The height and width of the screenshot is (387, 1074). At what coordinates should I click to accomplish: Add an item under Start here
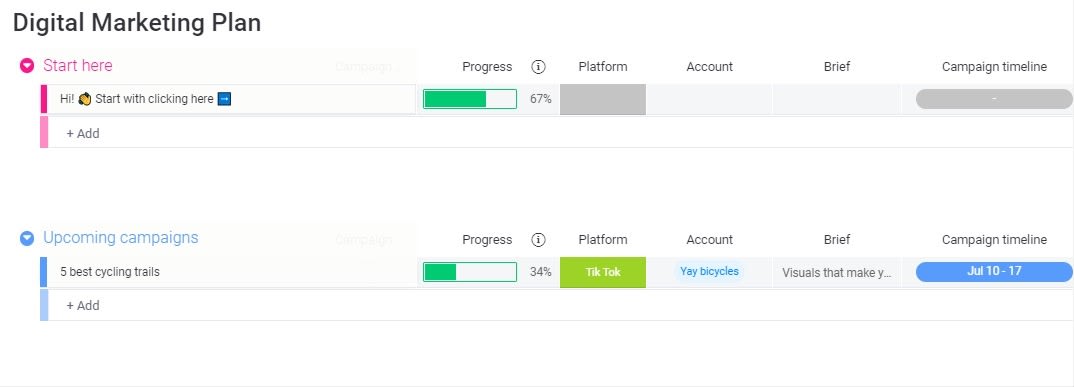pyautogui.click(x=83, y=134)
